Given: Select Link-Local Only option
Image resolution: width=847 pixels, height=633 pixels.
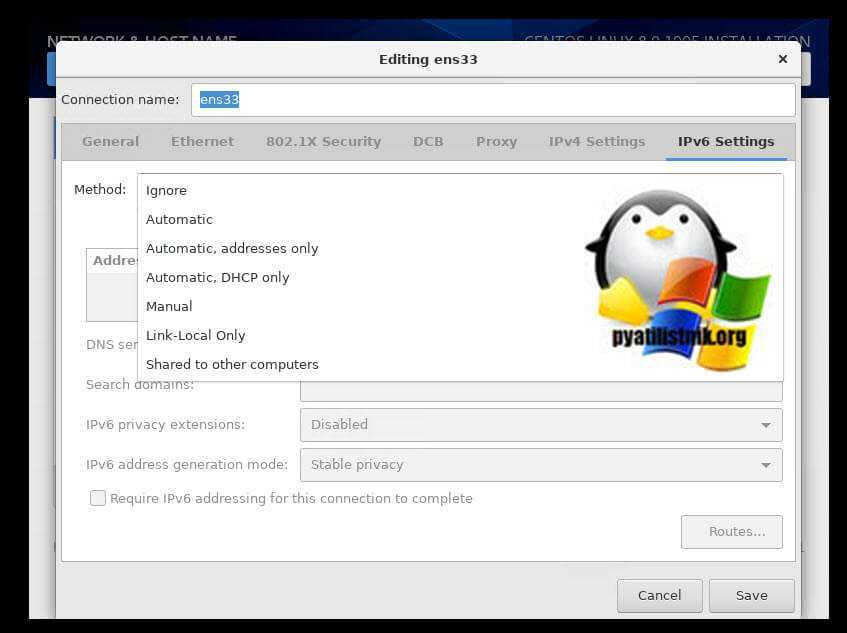Looking at the screenshot, I should [x=460, y=335].
